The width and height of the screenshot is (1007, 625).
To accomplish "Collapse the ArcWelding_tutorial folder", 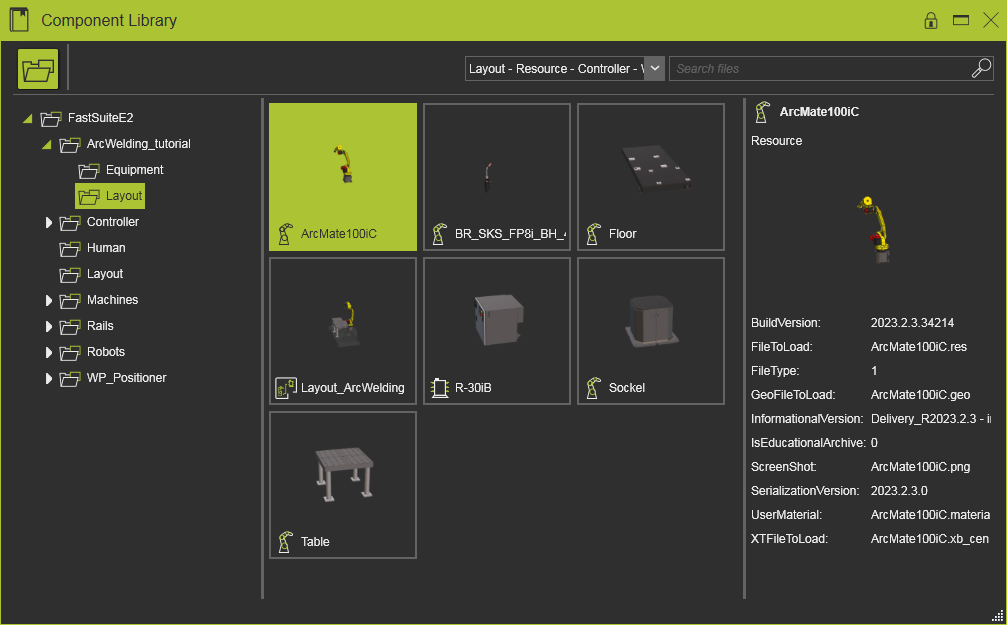I will pyautogui.click(x=46, y=145).
